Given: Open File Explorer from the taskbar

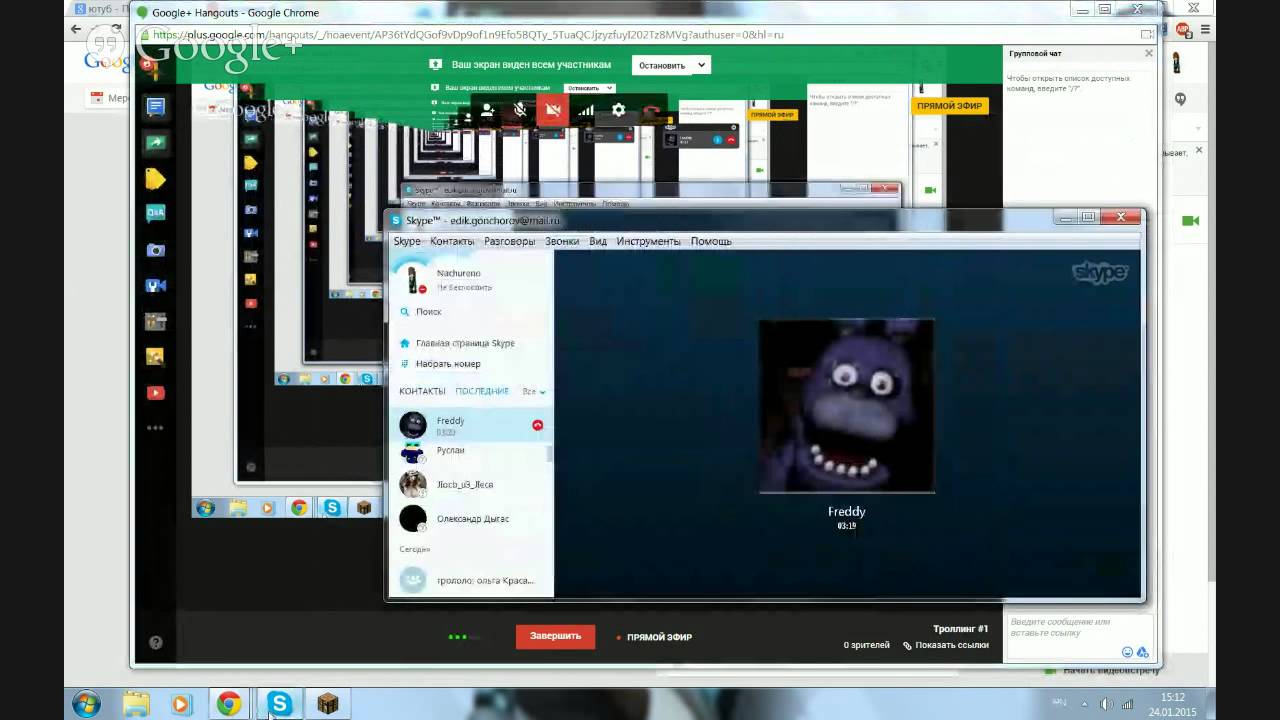Looking at the screenshot, I should click(135, 704).
